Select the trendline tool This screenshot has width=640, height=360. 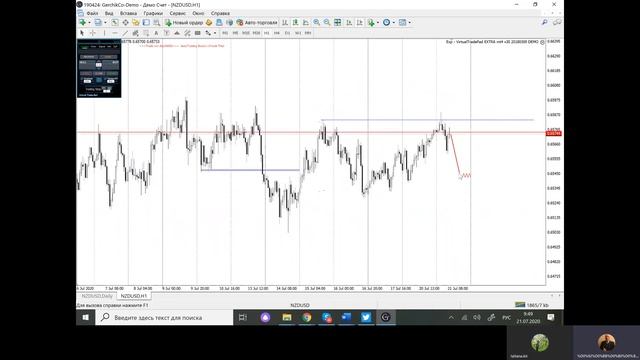coord(125,33)
